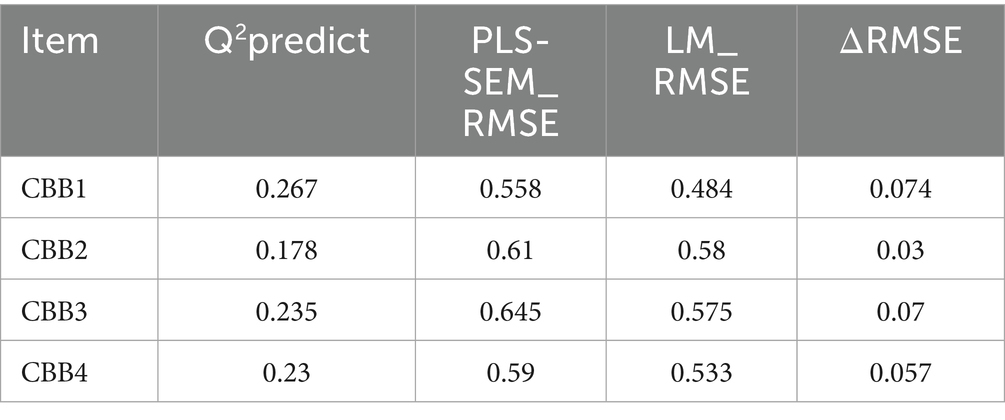Click the PLS-SEM_RMSE header cell
1005x420 pixels.
click(511, 81)
